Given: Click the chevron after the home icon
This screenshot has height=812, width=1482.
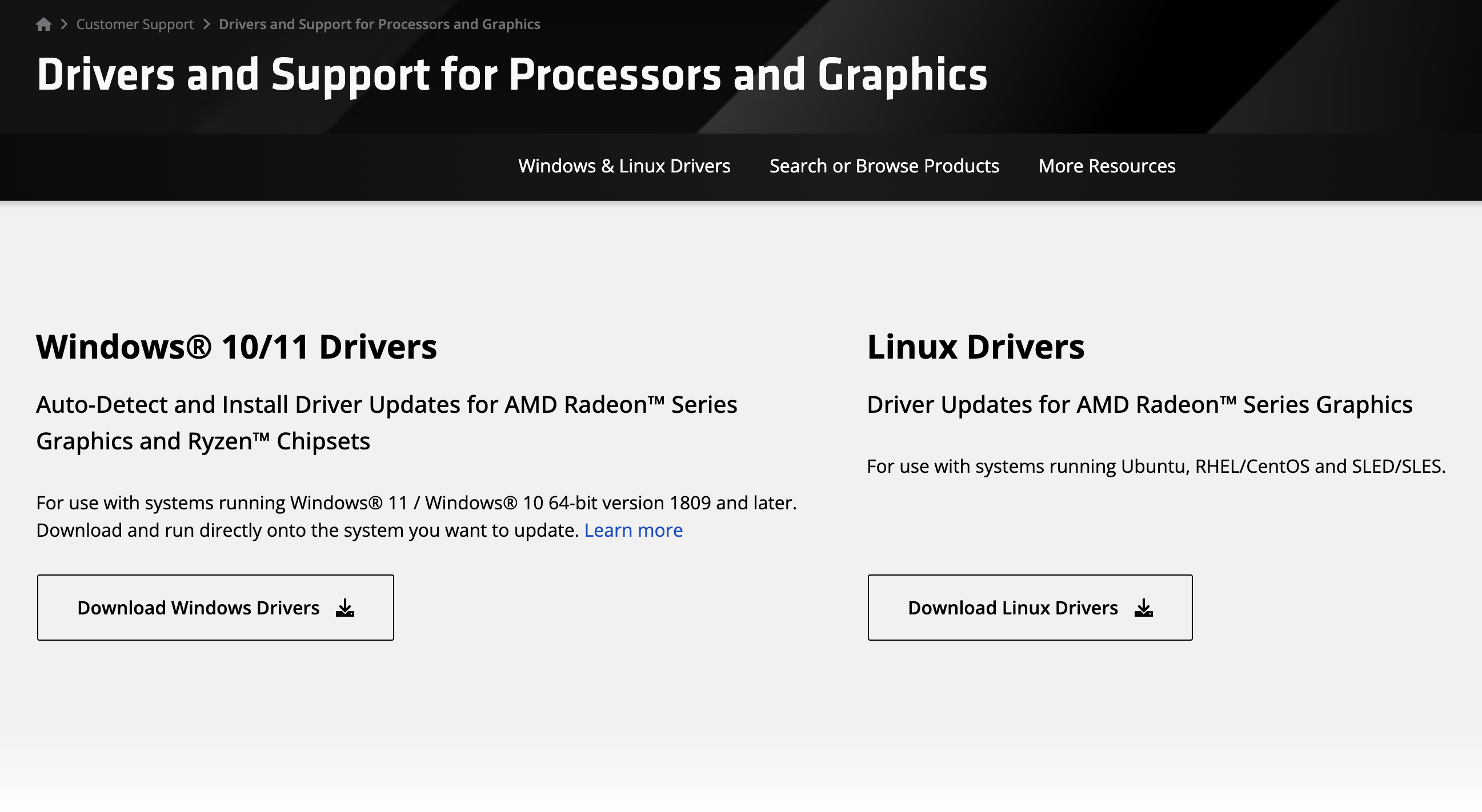Looking at the screenshot, I should 64,24.
